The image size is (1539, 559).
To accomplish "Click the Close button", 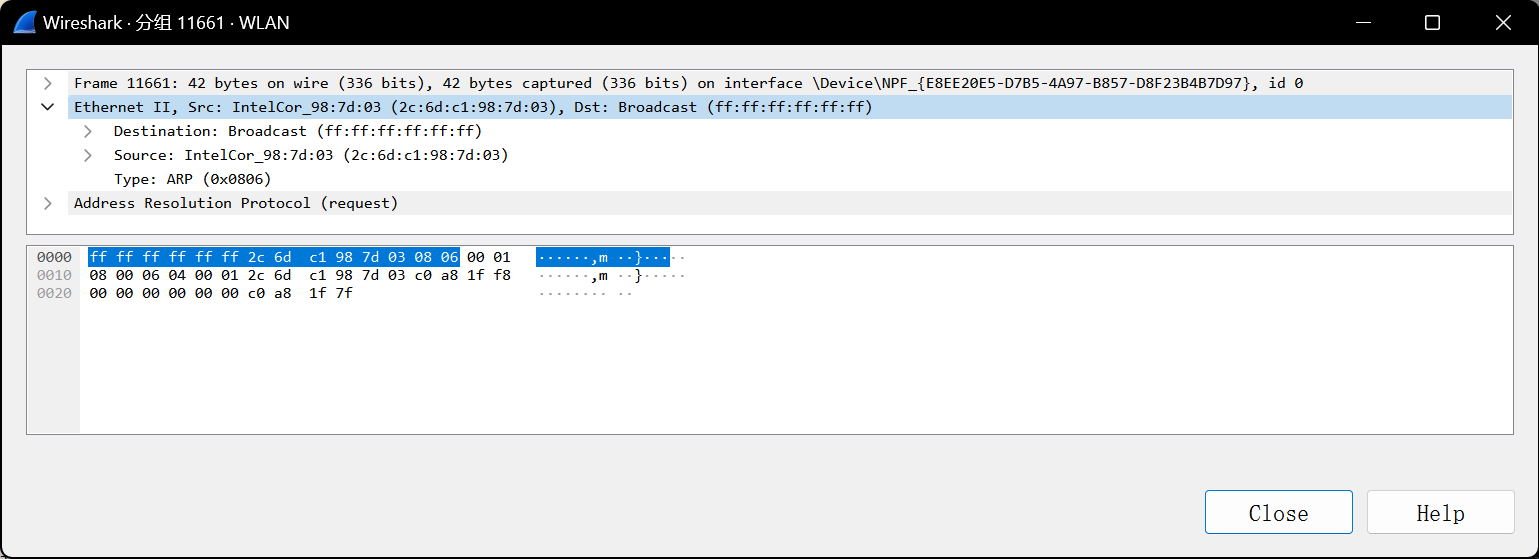I will (x=1278, y=513).
